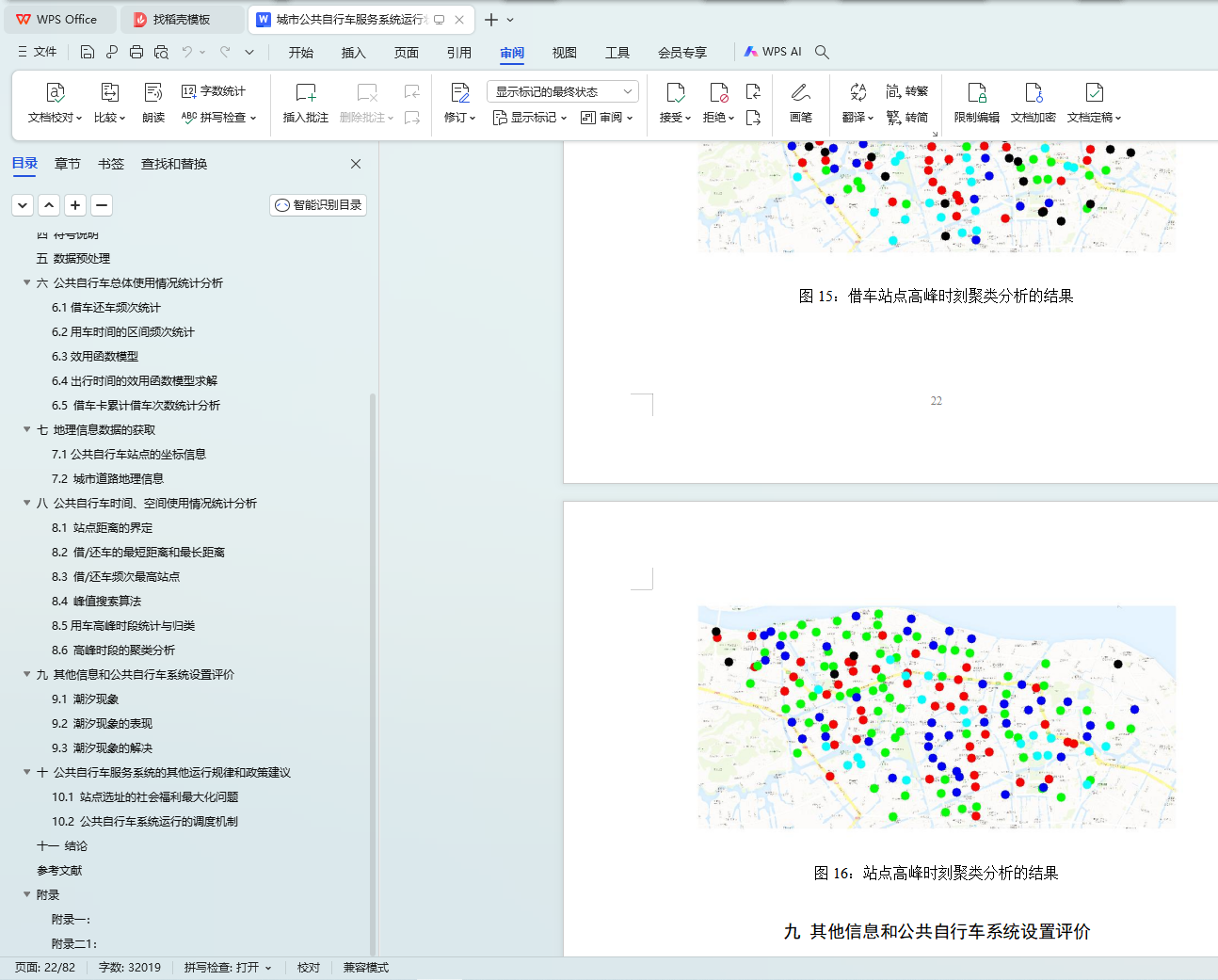Collapse the 七 地理信息数据的获取 section

(x=27, y=429)
